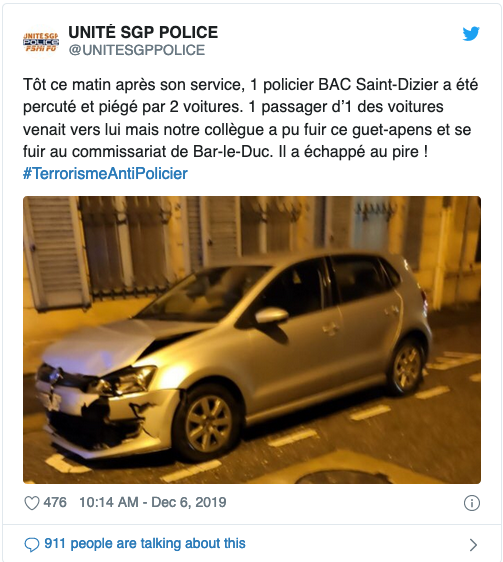Click the car's front wheel in photo
The width and height of the screenshot is (503, 562).
point(208,423)
